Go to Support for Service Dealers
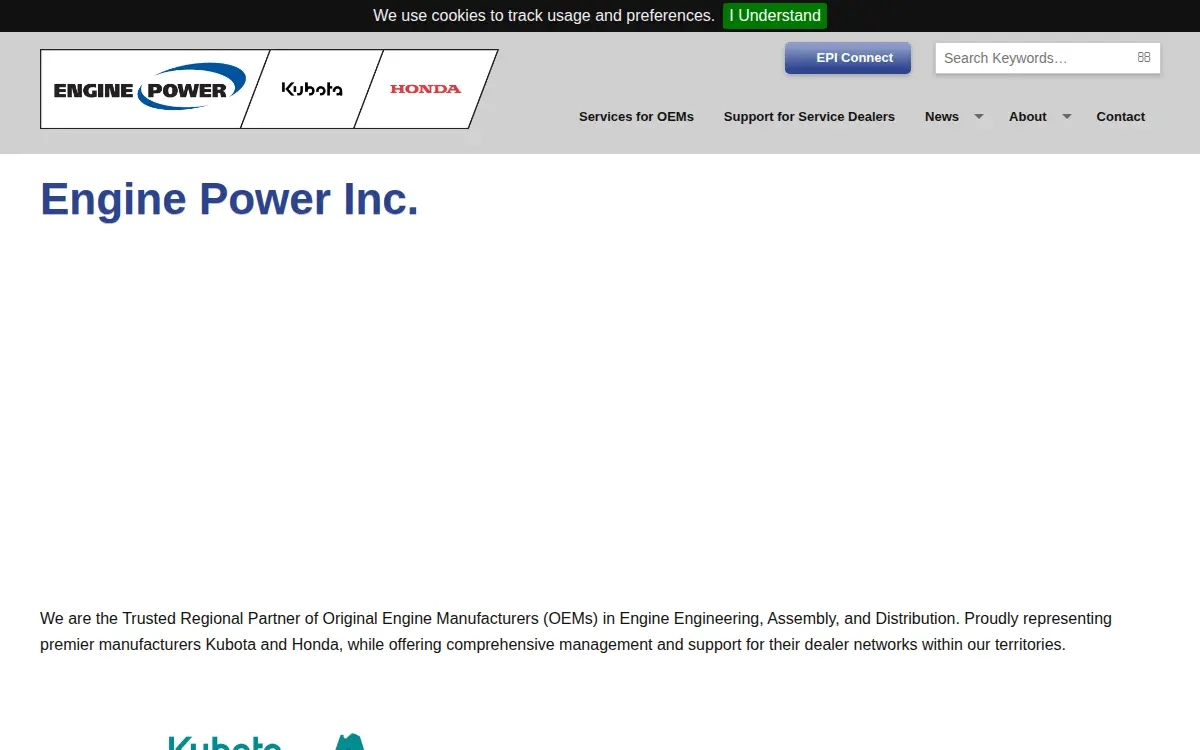Screen dimensions: 1200x750 809,117
